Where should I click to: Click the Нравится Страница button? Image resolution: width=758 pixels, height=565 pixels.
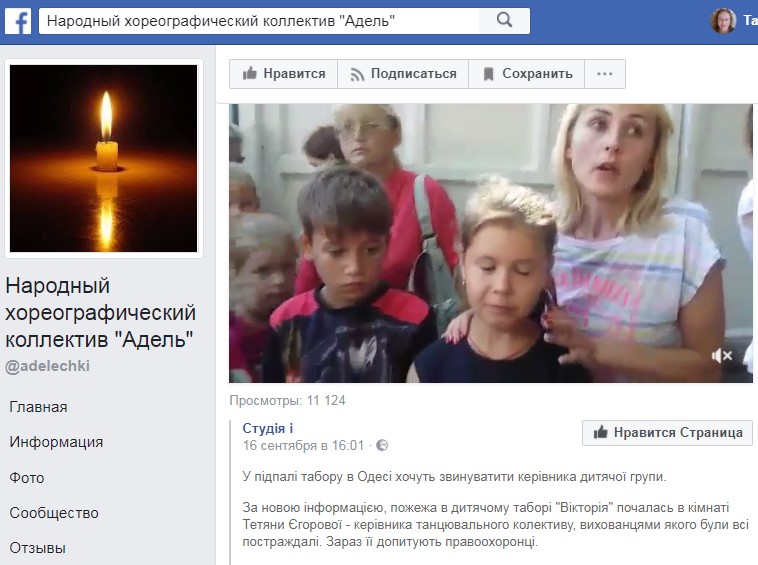(x=668, y=433)
